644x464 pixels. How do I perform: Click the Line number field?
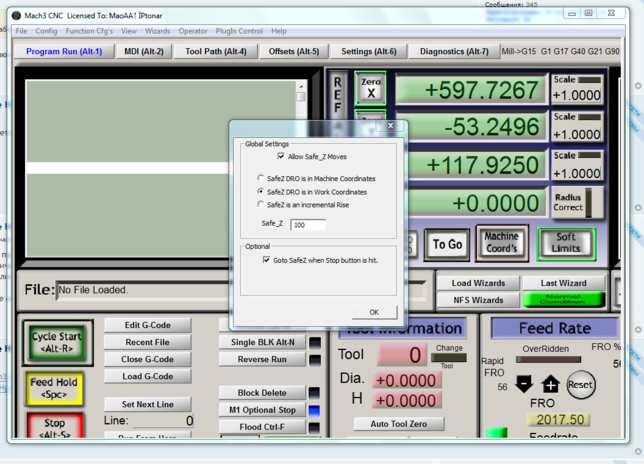pyautogui.click(x=163, y=420)
